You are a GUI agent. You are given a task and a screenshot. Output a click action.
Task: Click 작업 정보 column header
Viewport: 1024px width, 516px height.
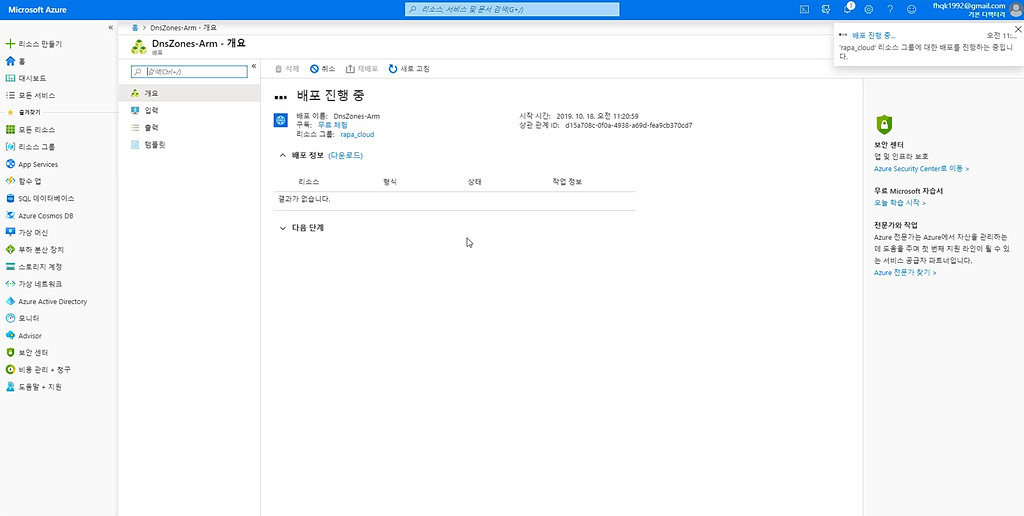coord(567,182)
